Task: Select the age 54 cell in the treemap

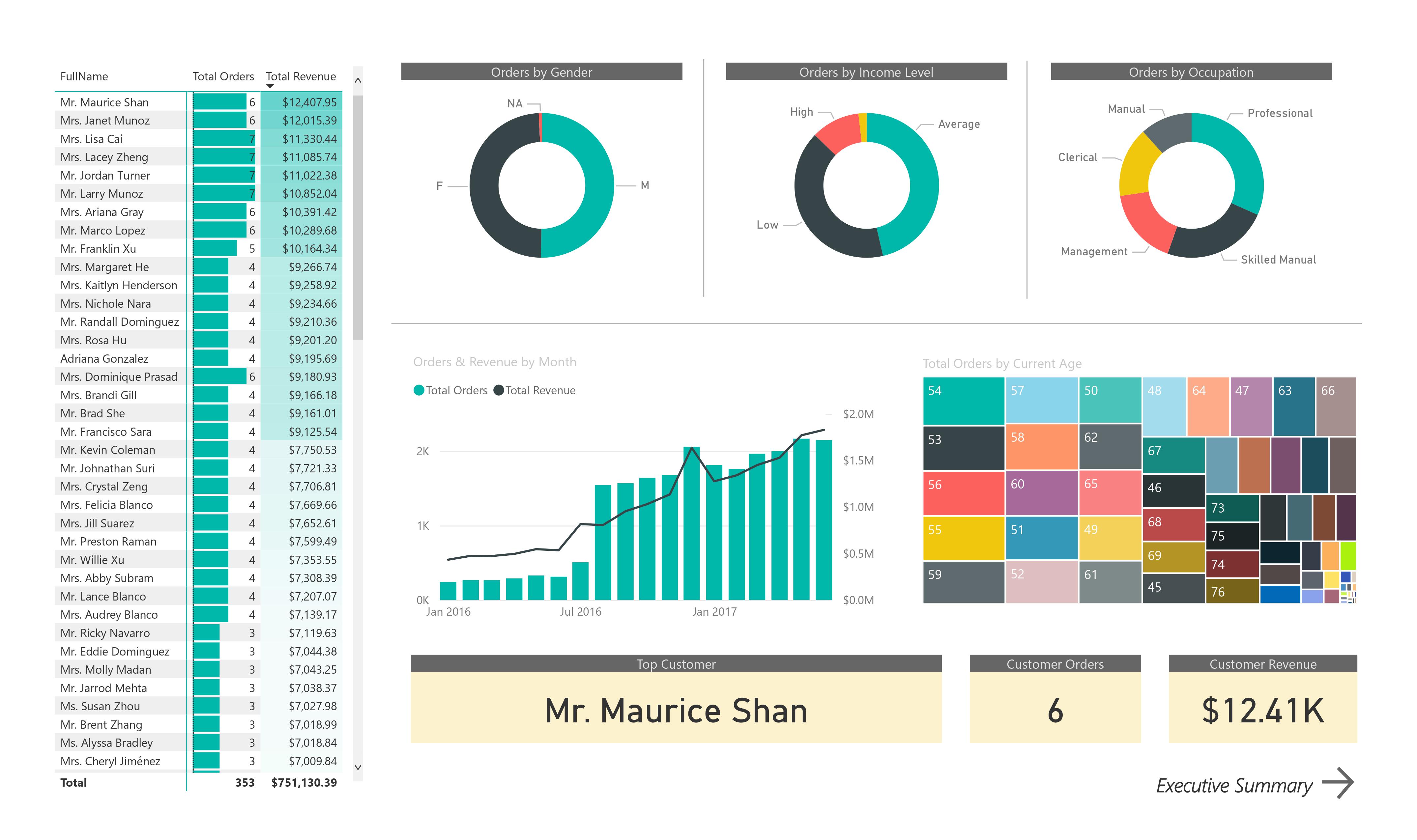Action: tap(962, 402)
